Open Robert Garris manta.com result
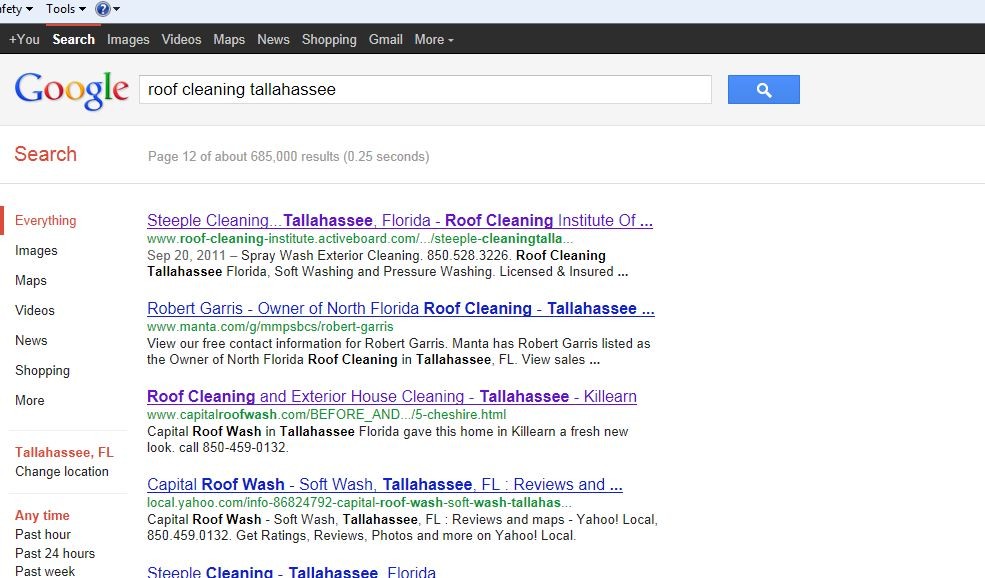The image size is (985, 578). (x=400, y=309)
